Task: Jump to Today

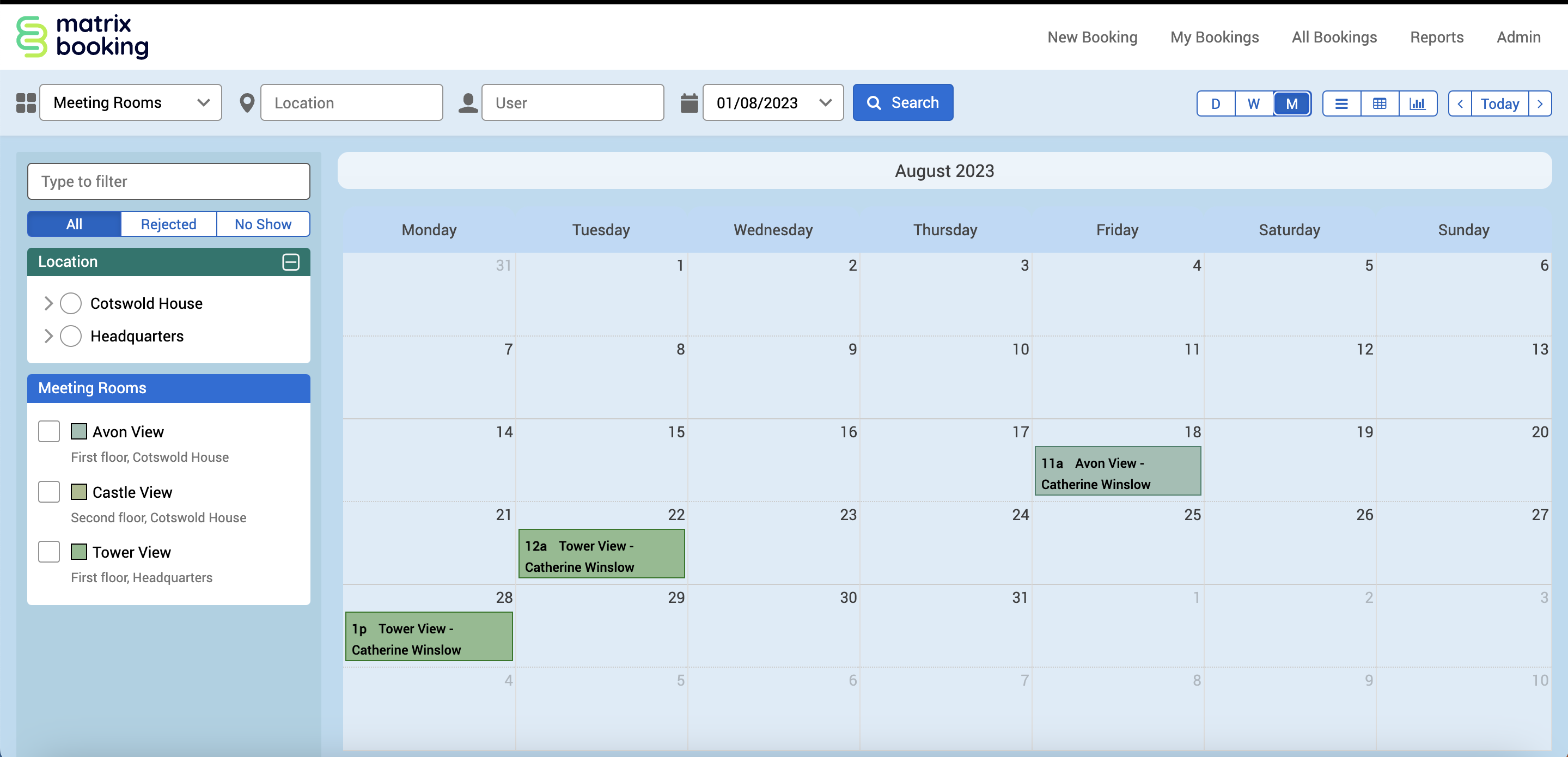Action: tap(1499, 103)
